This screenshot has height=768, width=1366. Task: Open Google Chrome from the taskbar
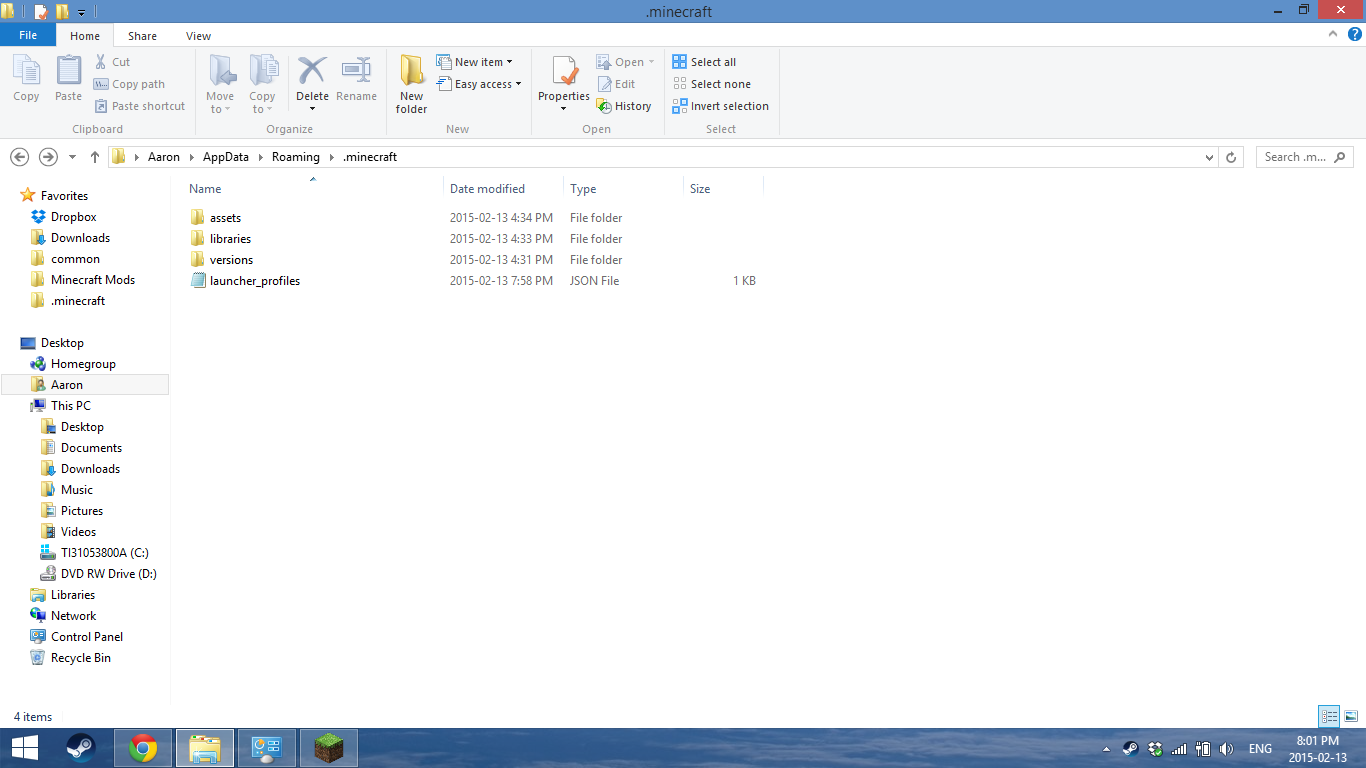click(143, 748)
